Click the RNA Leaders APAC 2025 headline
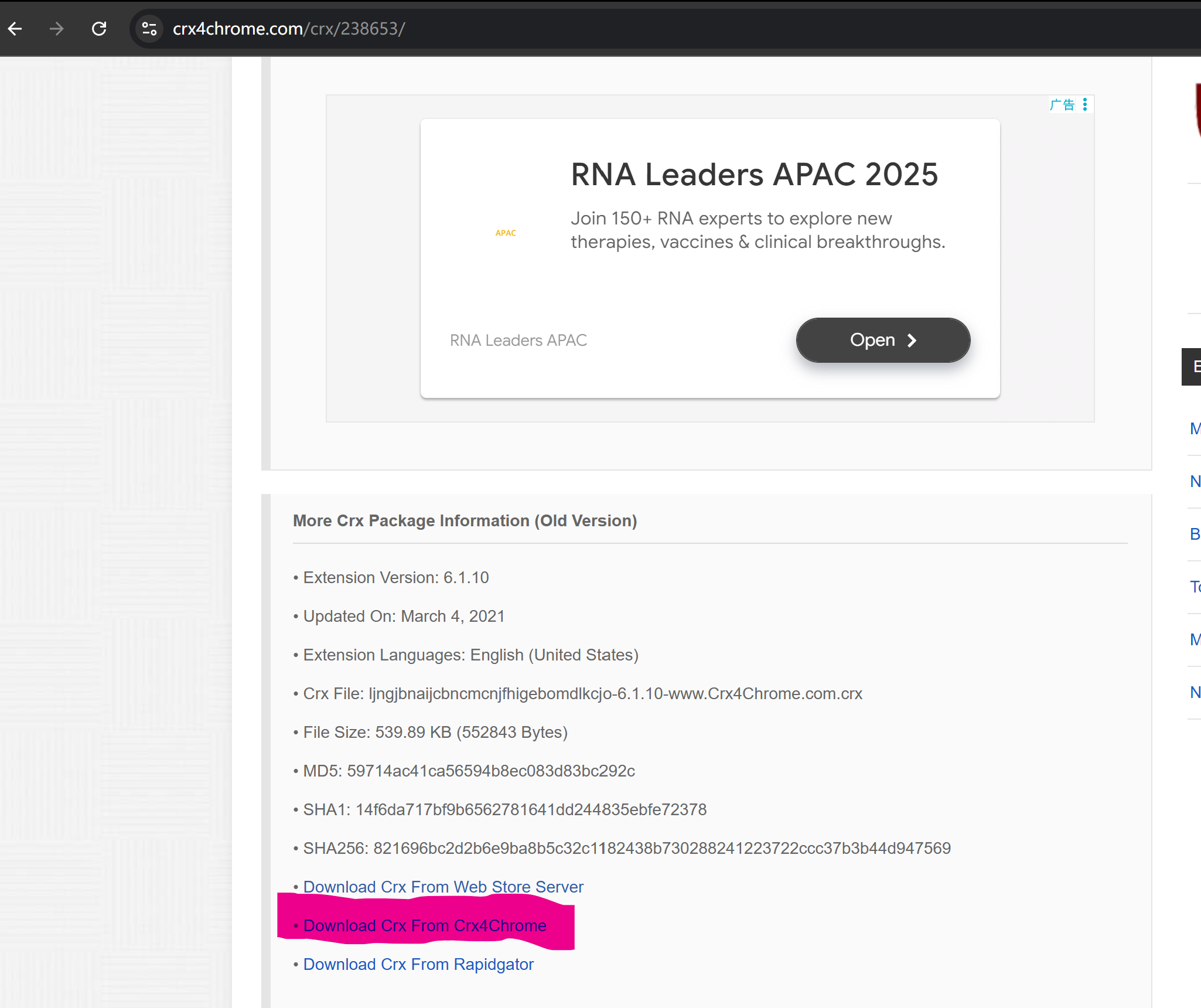 pyautogui.click(x=754, y=175)
